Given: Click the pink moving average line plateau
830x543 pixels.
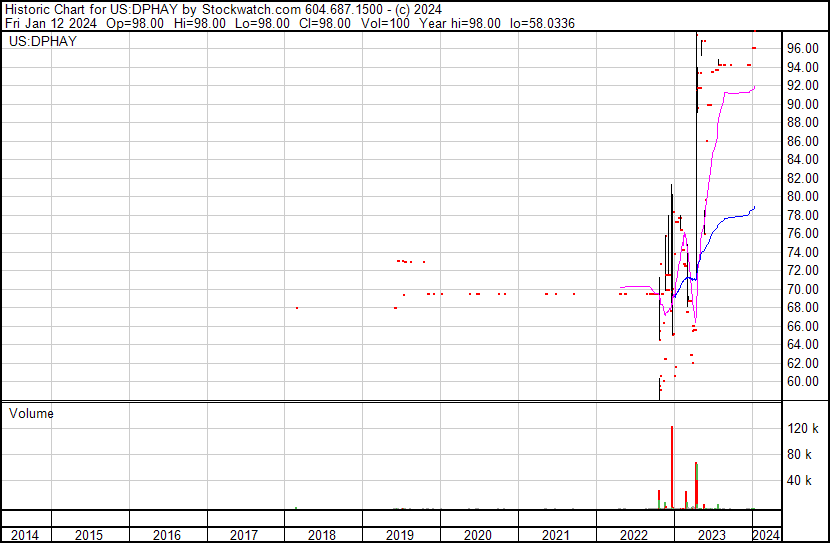Looking at the screenshot, I should click(738, 92).
